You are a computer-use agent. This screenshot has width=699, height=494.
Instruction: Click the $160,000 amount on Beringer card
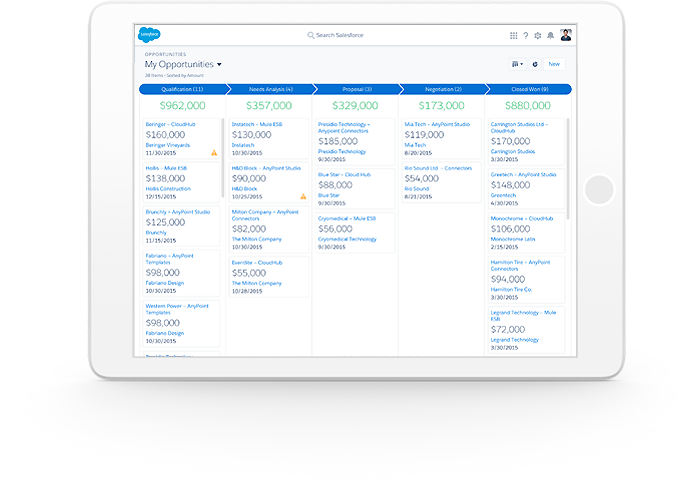[165, 135]
